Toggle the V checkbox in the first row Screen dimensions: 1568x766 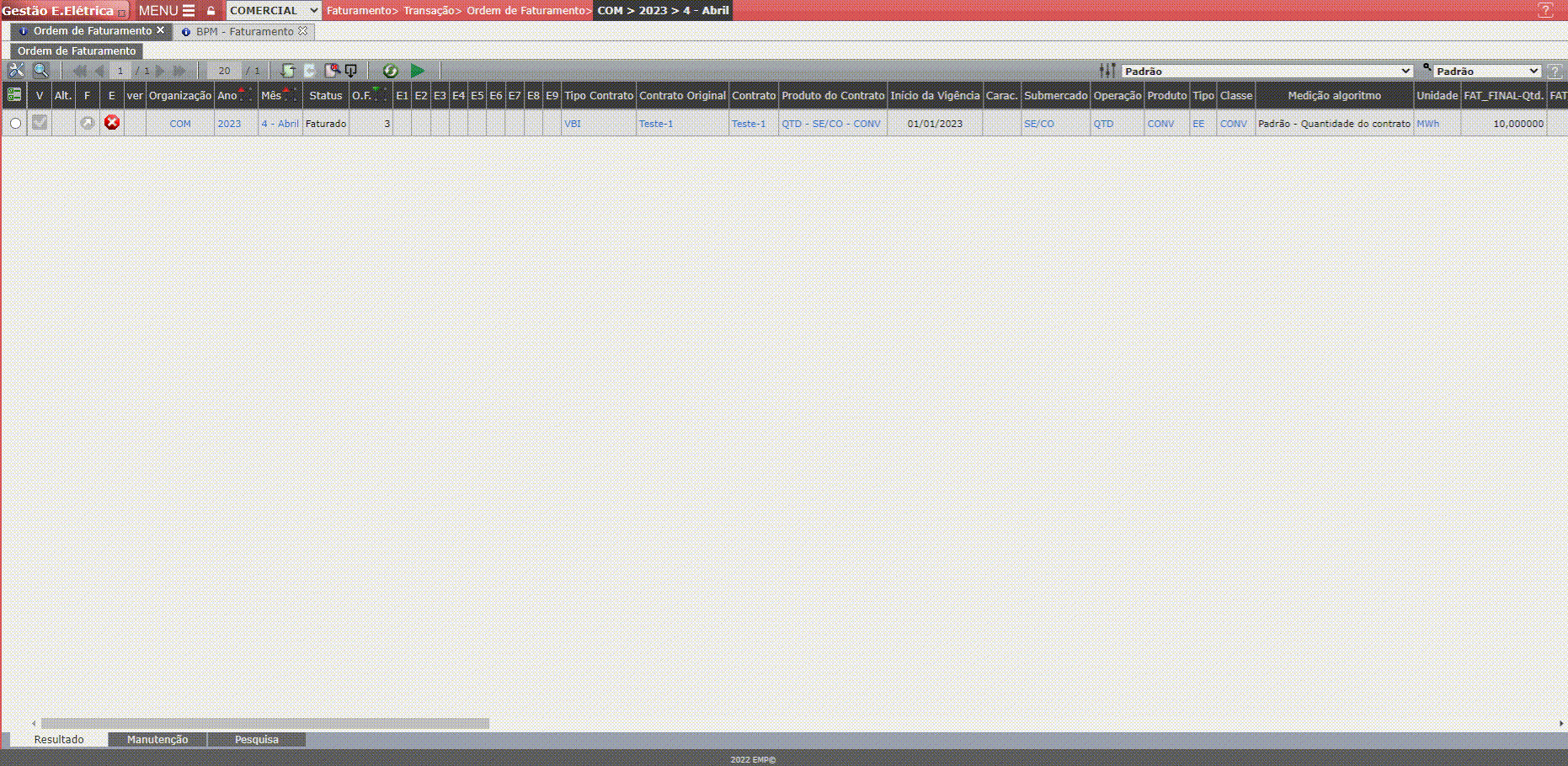(40, 123)
